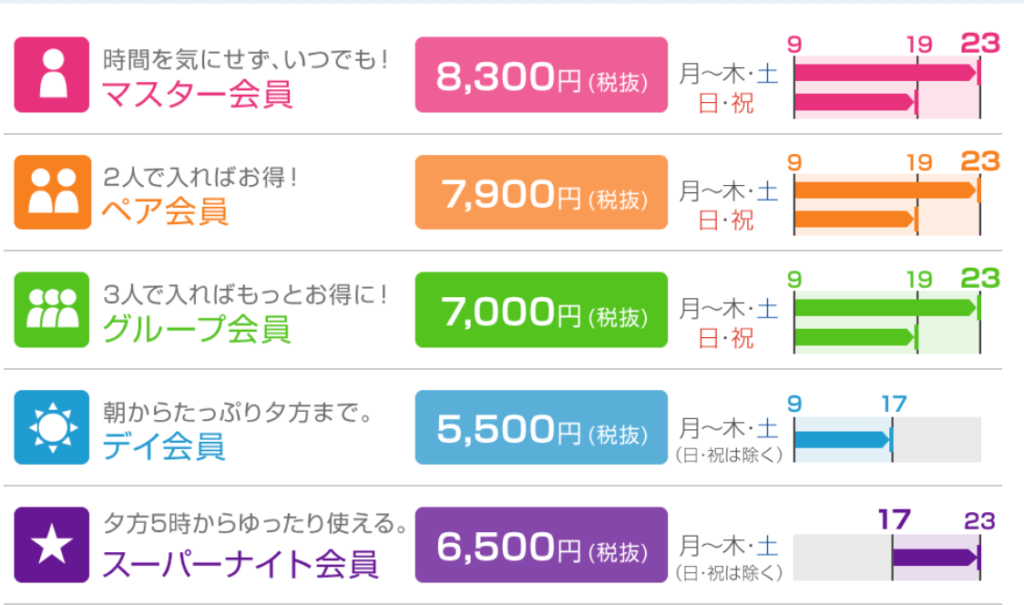Viewport: 1024px width, 605px height.
Task: Open the グループ会員 plan title
Action: coord(197,328)
